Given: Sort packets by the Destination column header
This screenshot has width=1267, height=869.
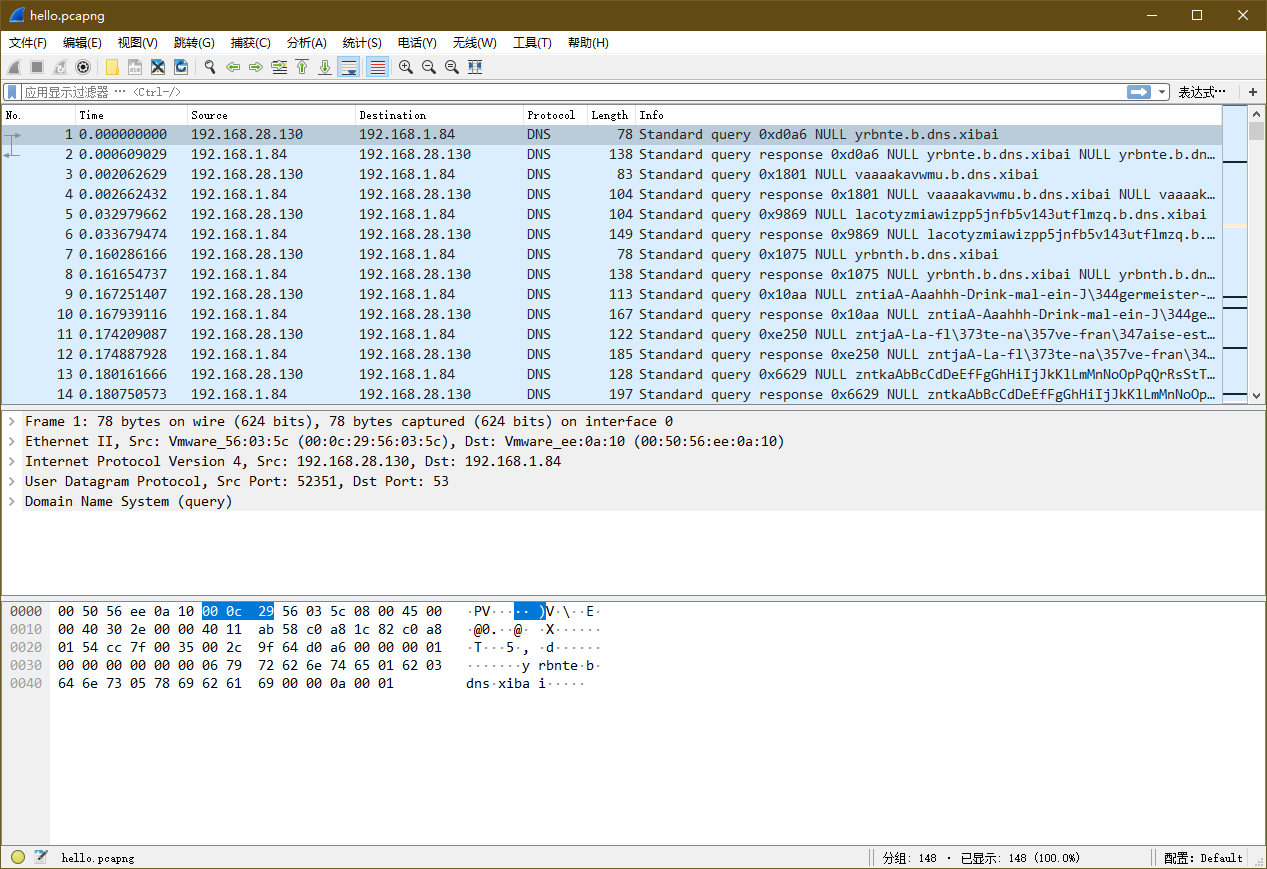Looking at the screenshot, I should pyautogui.click(x=439, y=115).
